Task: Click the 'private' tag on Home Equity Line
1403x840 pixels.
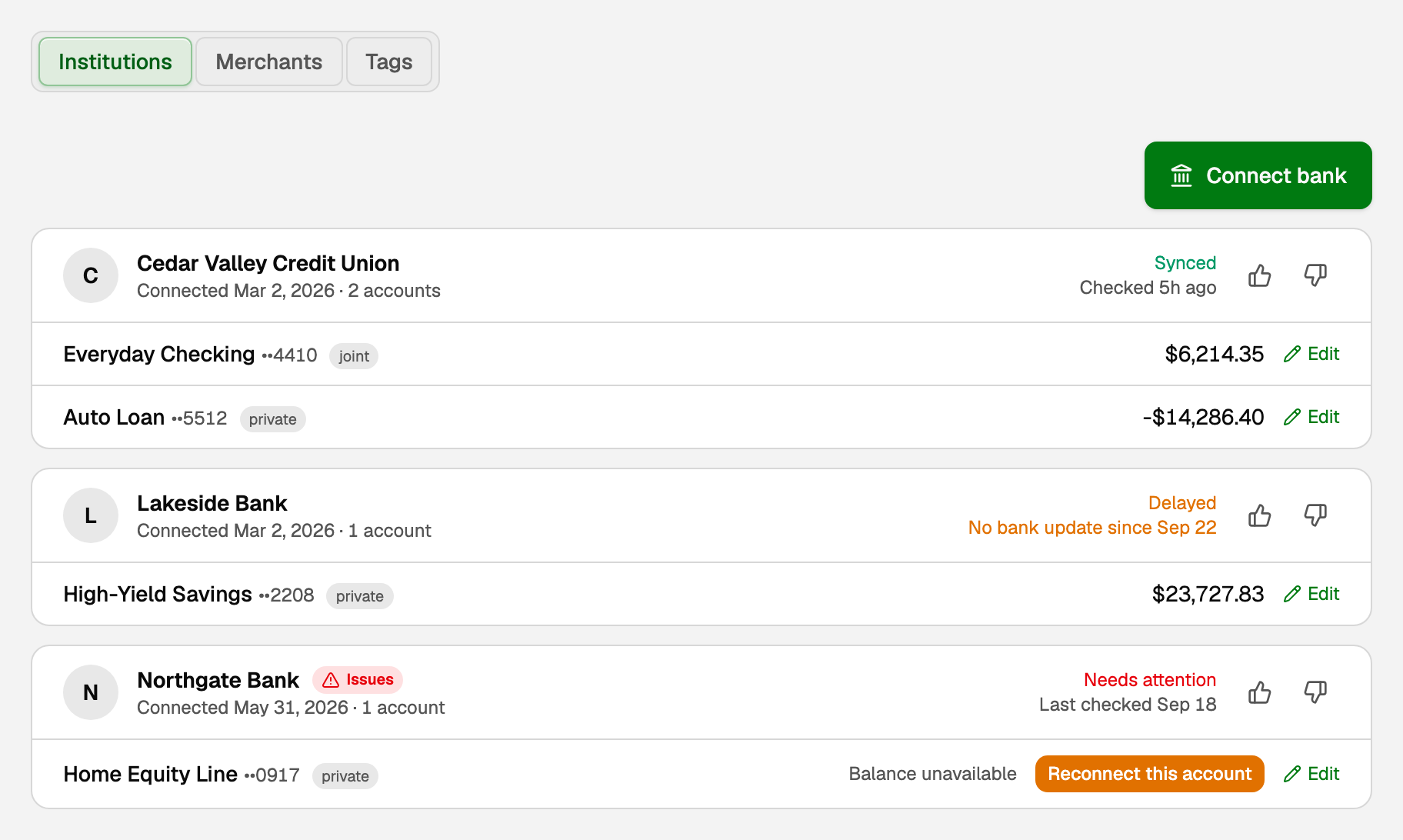Action: coord(345,776)
